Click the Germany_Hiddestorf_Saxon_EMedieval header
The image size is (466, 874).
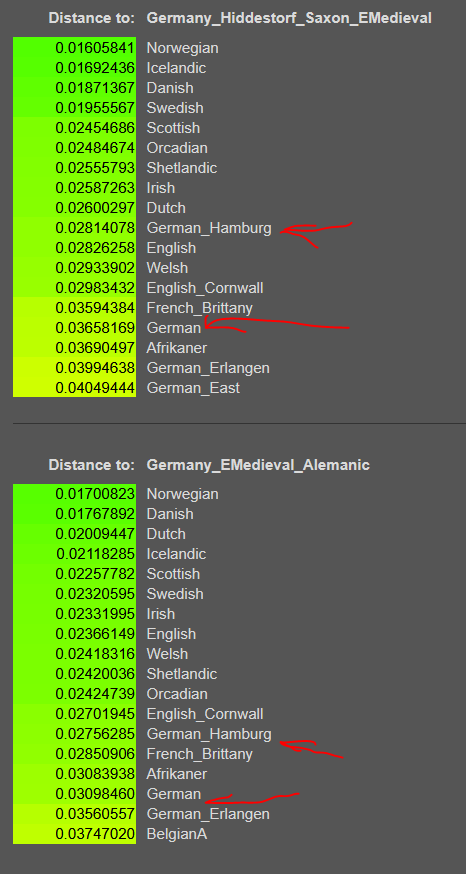[289, 18]
